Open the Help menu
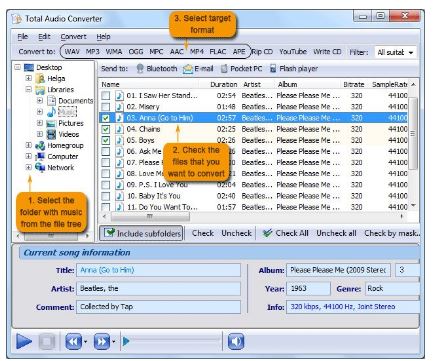Screen dimensions: 435x361 [x=103, y=37]
